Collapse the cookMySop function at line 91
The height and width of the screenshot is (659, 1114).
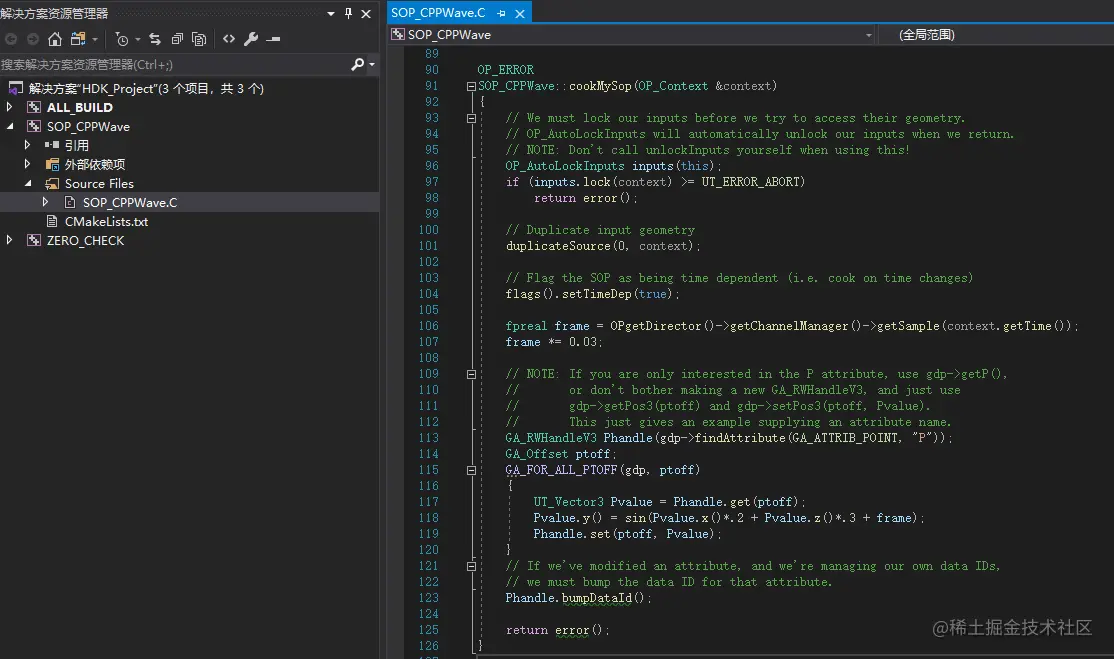coord(471,87)
